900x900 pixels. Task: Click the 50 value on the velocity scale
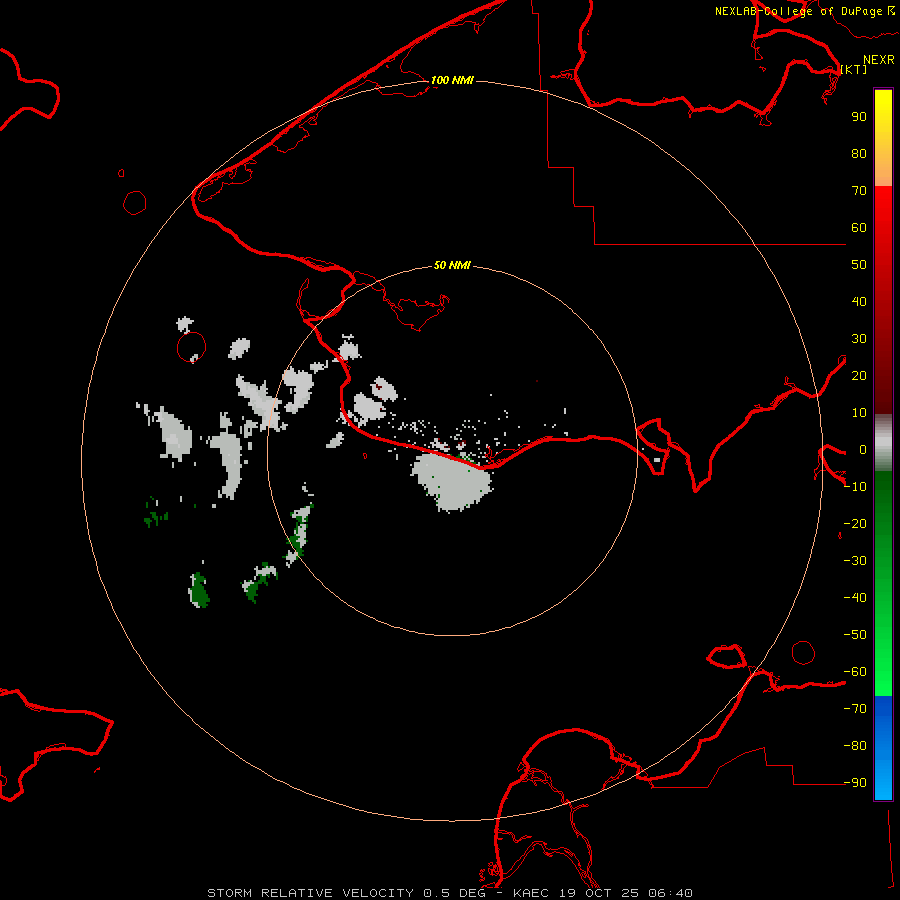pyautogui.click(x=859, y=265)
